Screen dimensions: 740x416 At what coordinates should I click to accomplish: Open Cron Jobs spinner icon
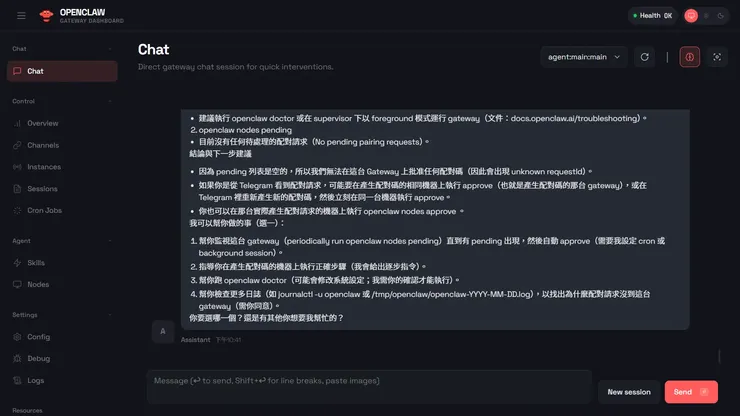tap(17, 211)
